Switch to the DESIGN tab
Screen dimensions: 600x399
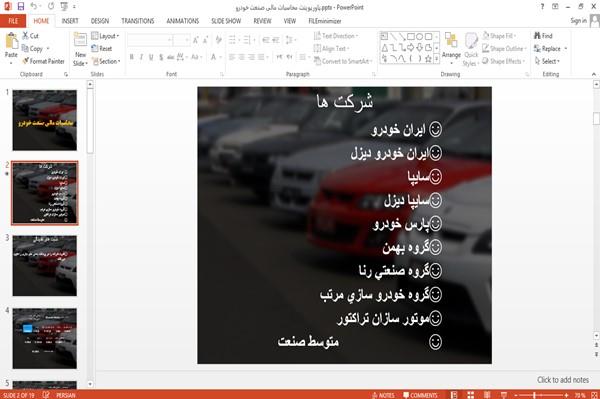[x=99, y=21]
